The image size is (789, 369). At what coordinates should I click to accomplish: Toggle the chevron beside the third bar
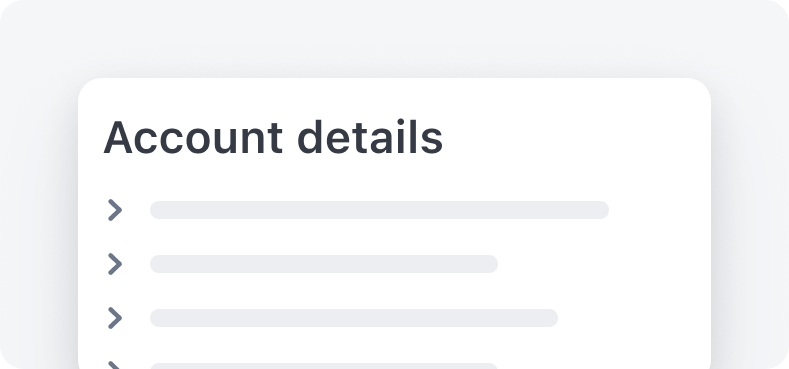(115, 318)
